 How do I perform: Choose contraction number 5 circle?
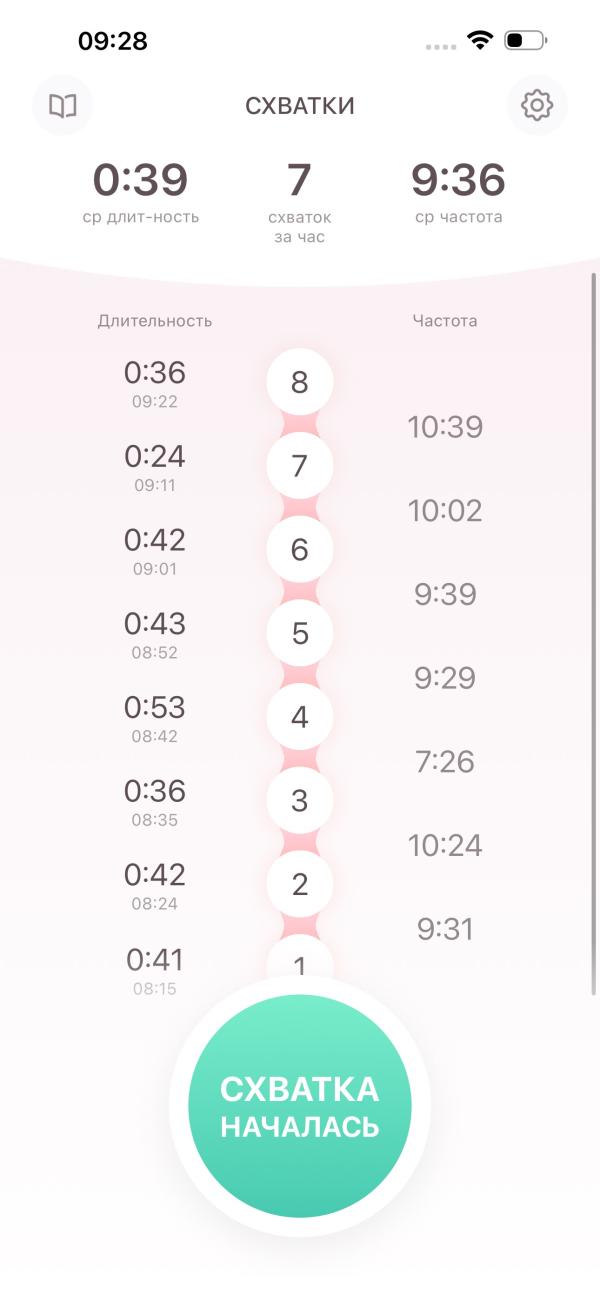(299, 634)
